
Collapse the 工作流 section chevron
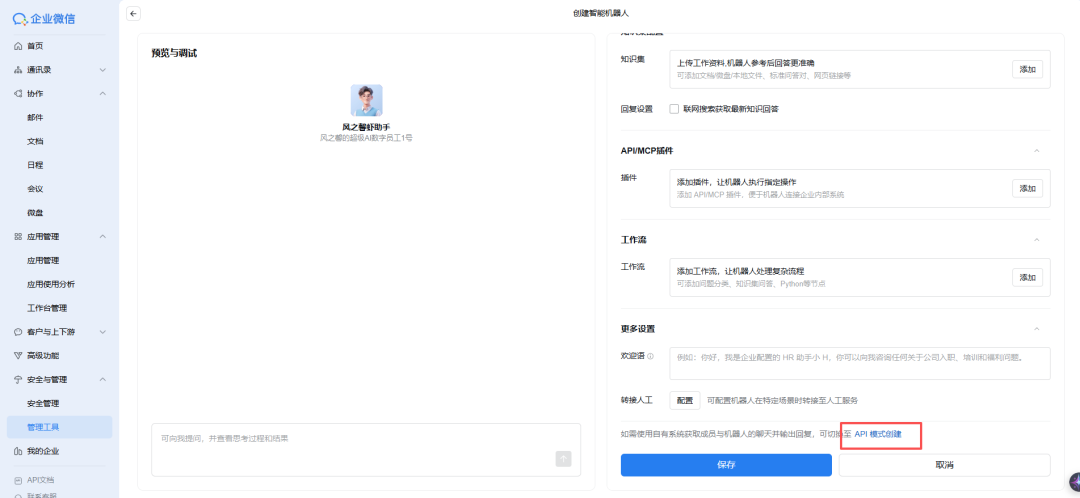(1037, 240)
